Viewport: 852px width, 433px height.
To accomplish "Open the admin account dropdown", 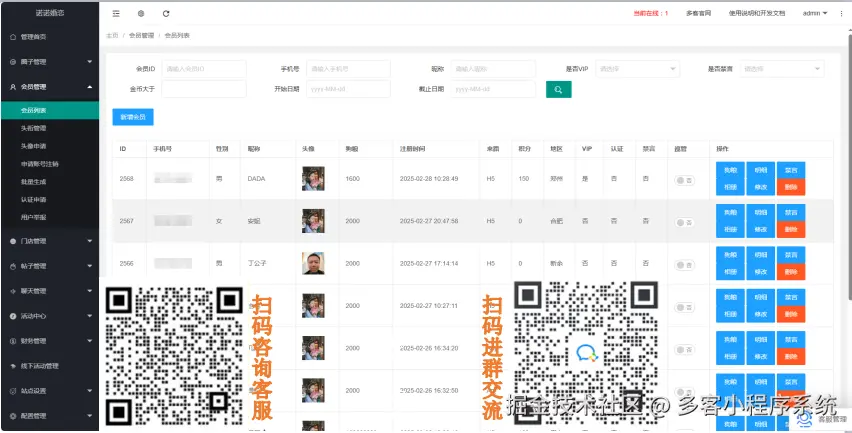I will point(815,14).
